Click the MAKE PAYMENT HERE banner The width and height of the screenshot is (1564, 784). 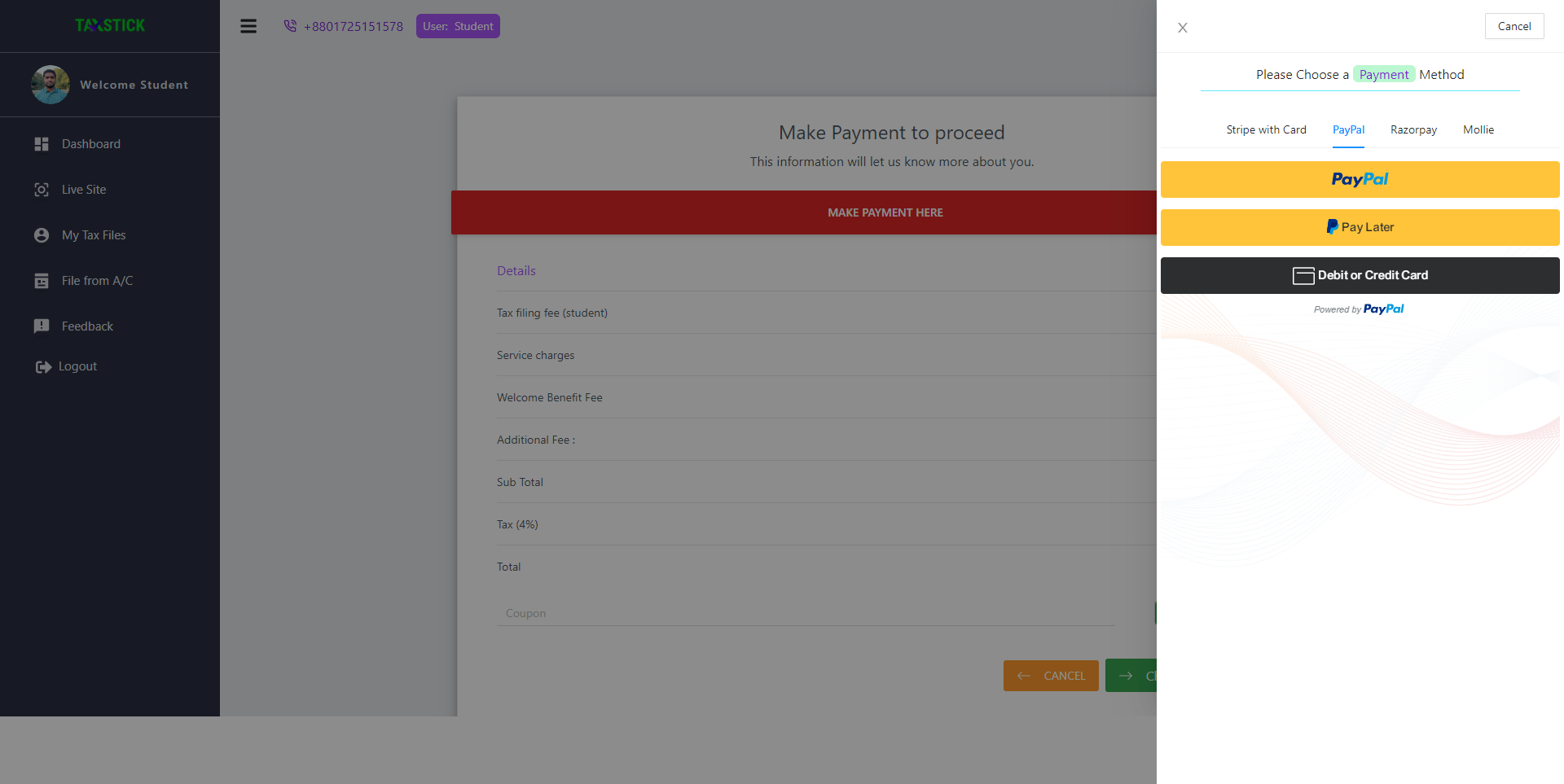[804, 212]
